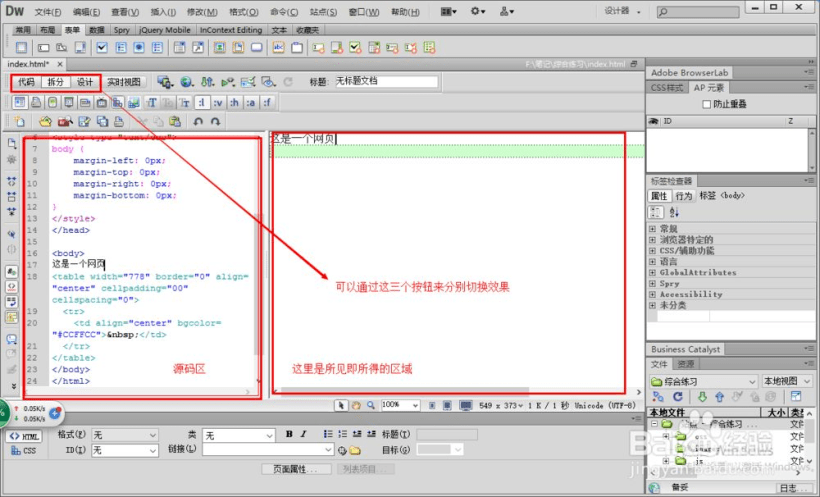820x497 pixels.
Task: Expand the CSS/辅助功能 attribute category
Action: click(652, 251)
